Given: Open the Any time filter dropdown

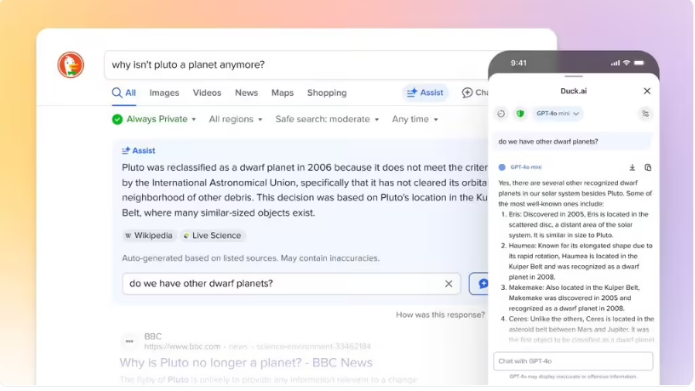Looking at the screenshot, I should 415,119.
